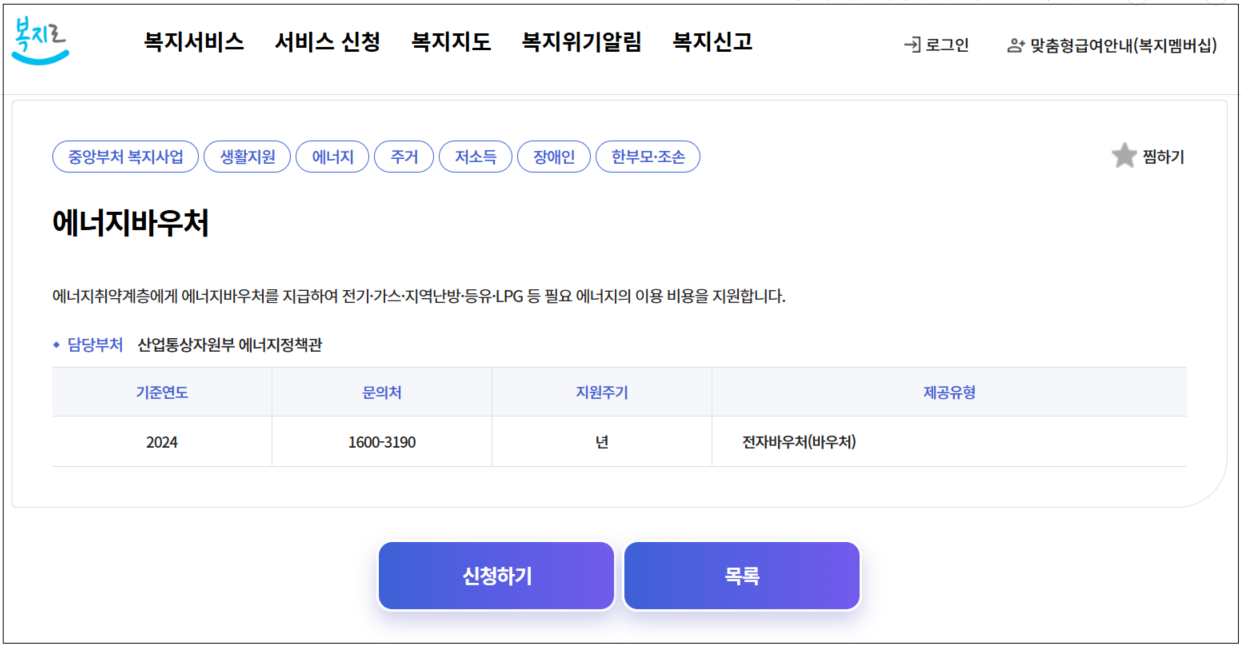Click the person icon beside 맞춤형급여안내

pos(1015,44)
